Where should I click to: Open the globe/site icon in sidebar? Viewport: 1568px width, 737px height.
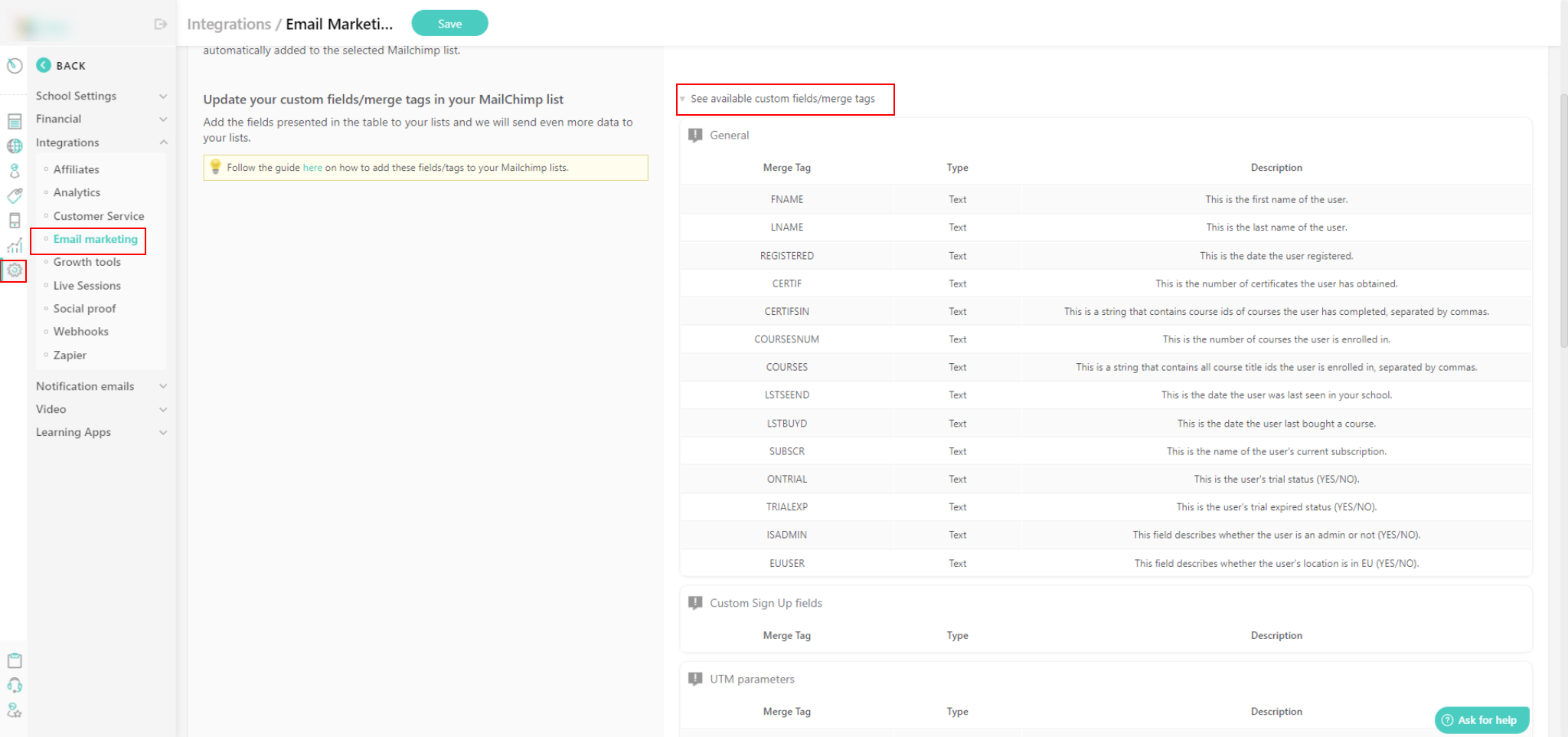coord(15,146)
